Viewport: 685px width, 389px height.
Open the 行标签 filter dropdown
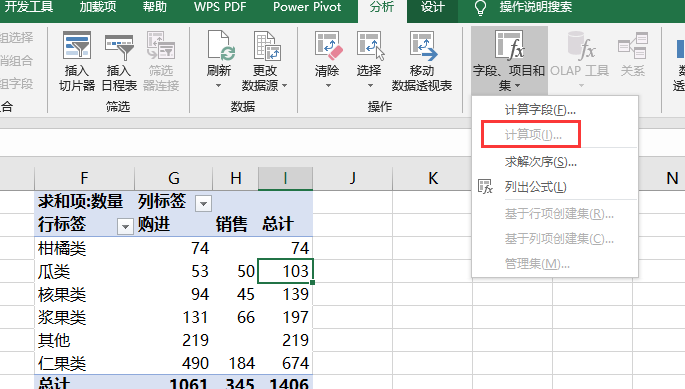click(125, 226)
